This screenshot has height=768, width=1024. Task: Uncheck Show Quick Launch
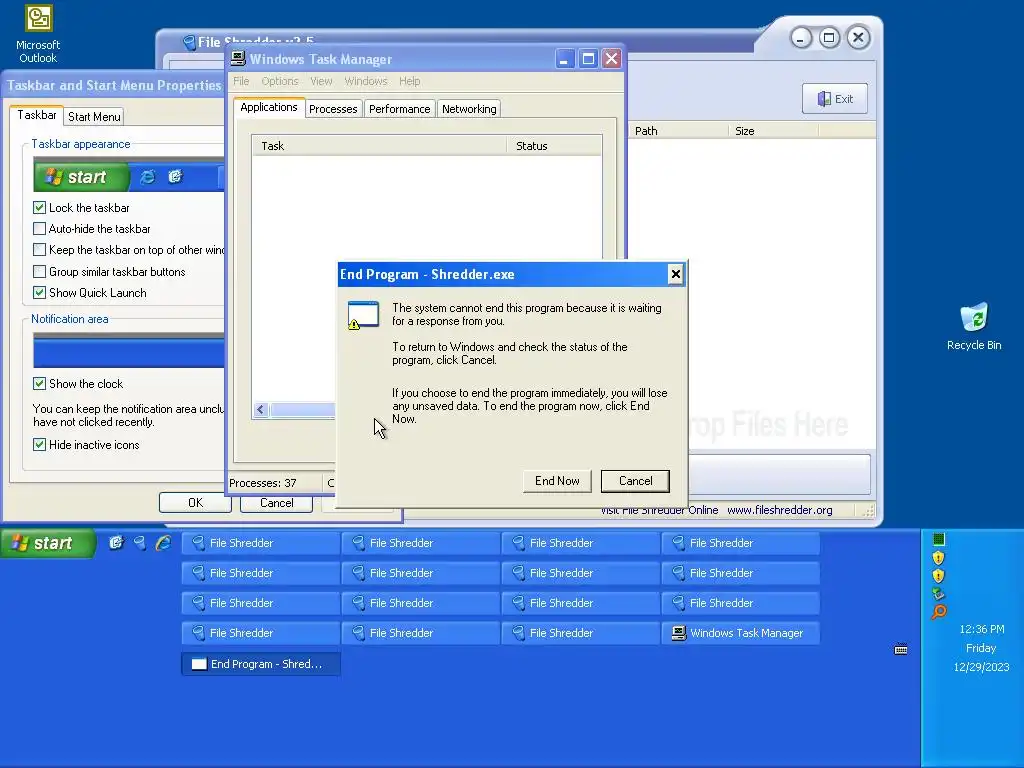[39, 293]
